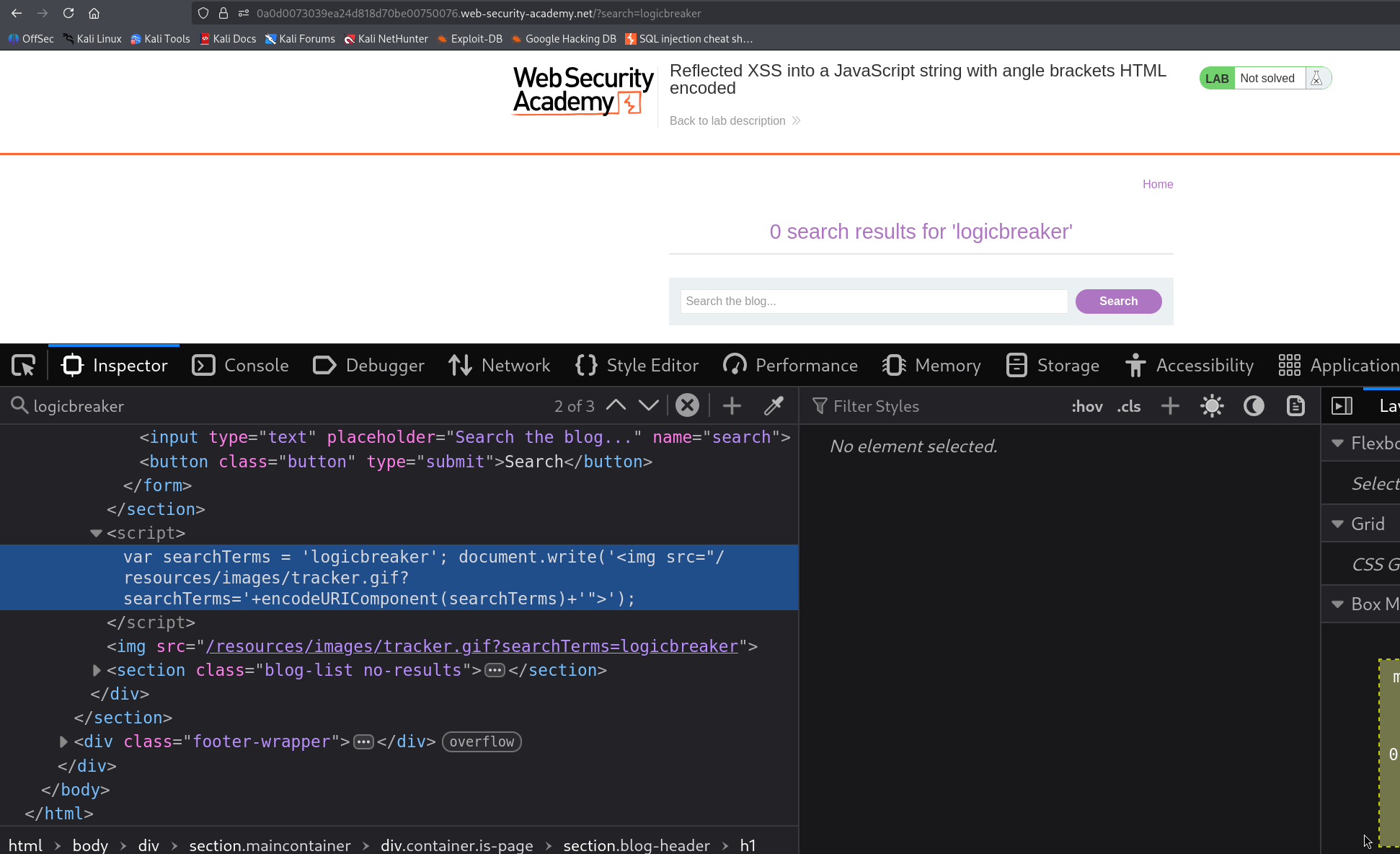1400x854 pixels.
Task: Collapse the Grid layout section
Action: (1338, 524)
